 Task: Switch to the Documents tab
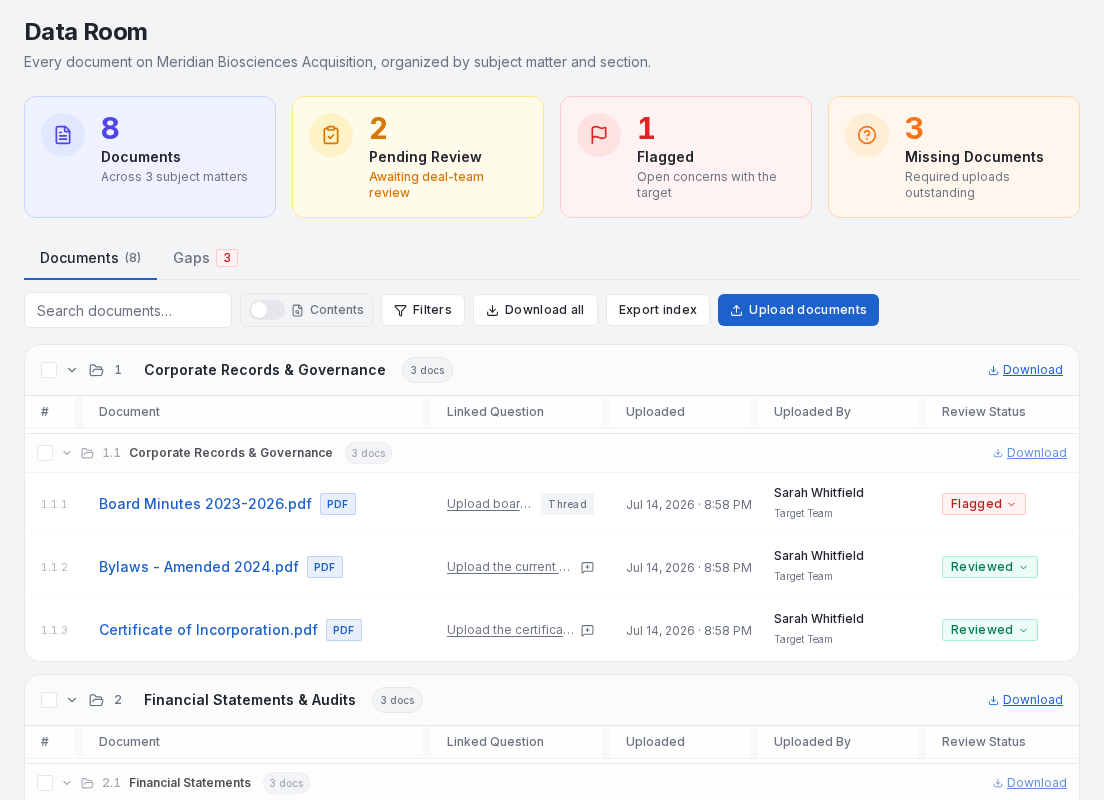point(90,258)
